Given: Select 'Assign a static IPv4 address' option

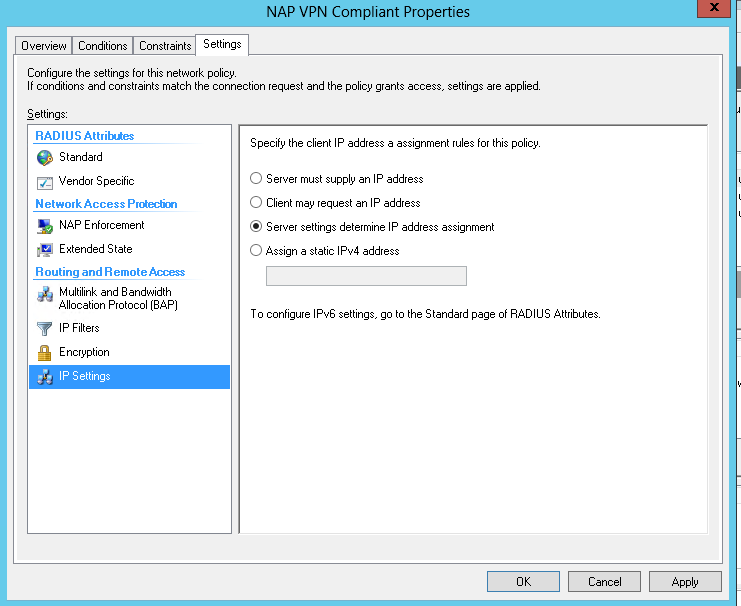Looking at the screenshot, I should pos(256,250).
